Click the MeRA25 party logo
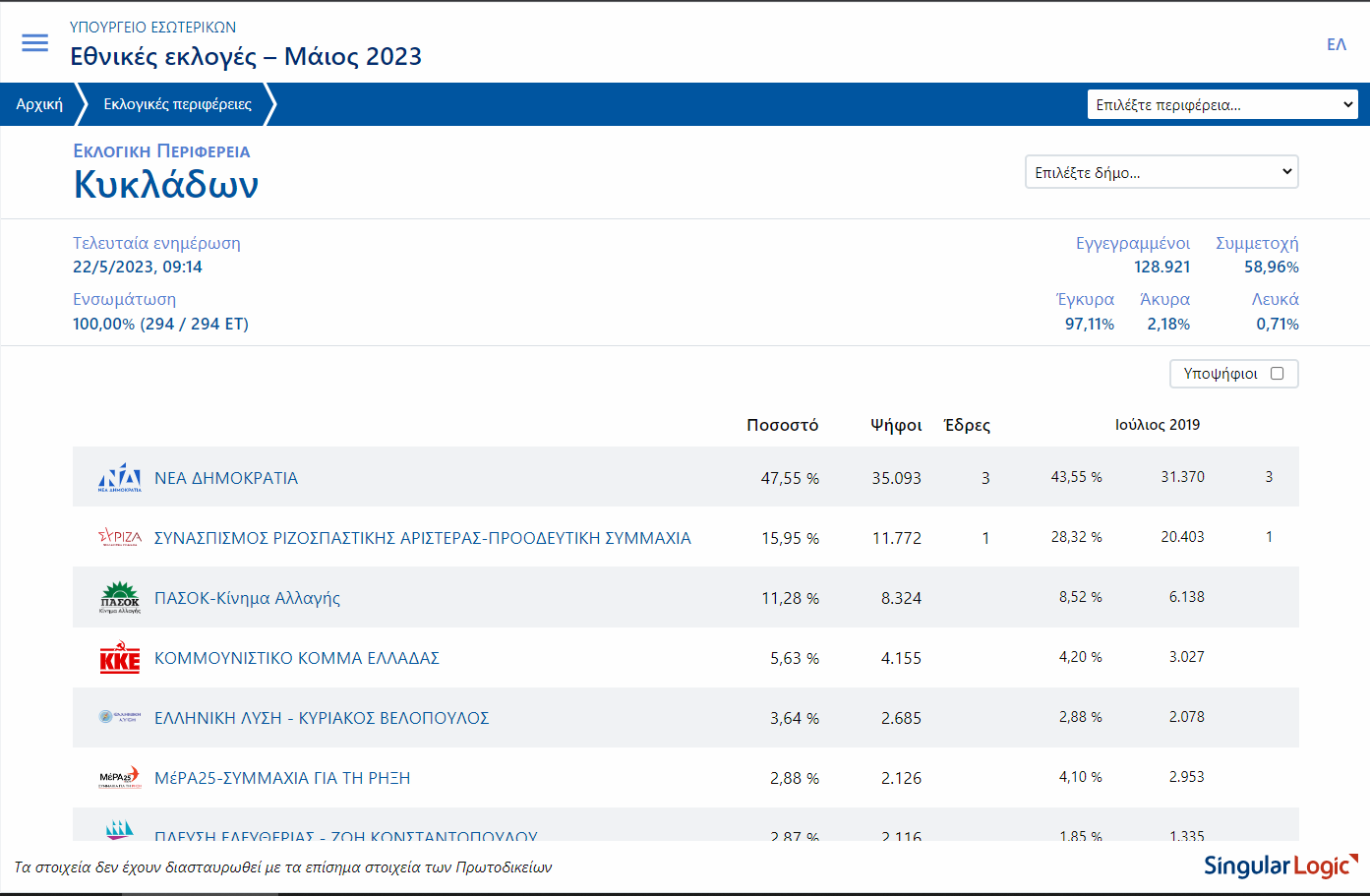 tap(120, 777)
